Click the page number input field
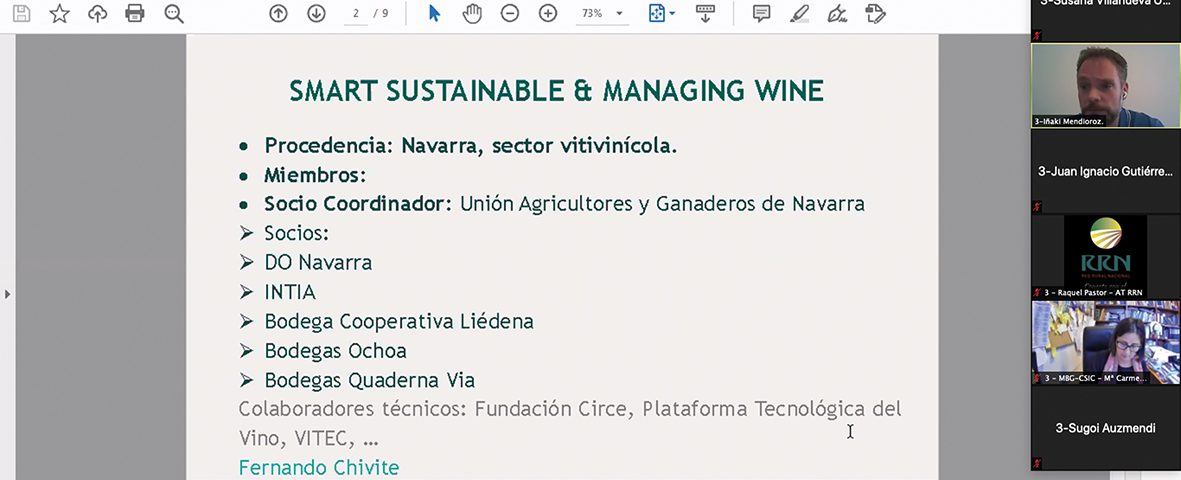 pyautogui.click(x=356, y=14)
